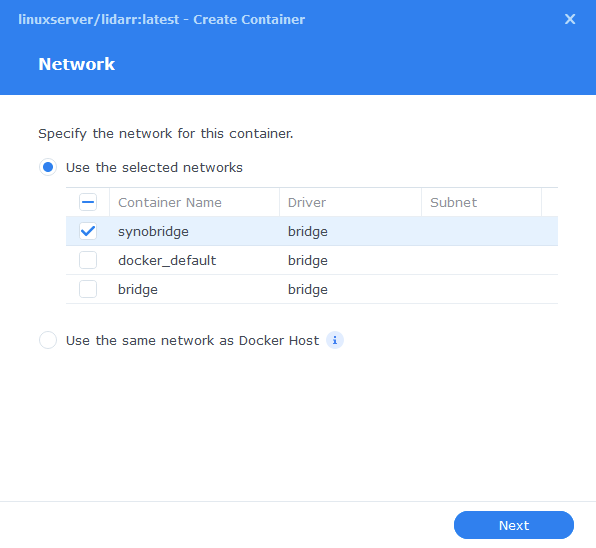The height and width of the screenshot is (548, 596).
Task: Close the Create Container dialog
Action: point(570,19)
